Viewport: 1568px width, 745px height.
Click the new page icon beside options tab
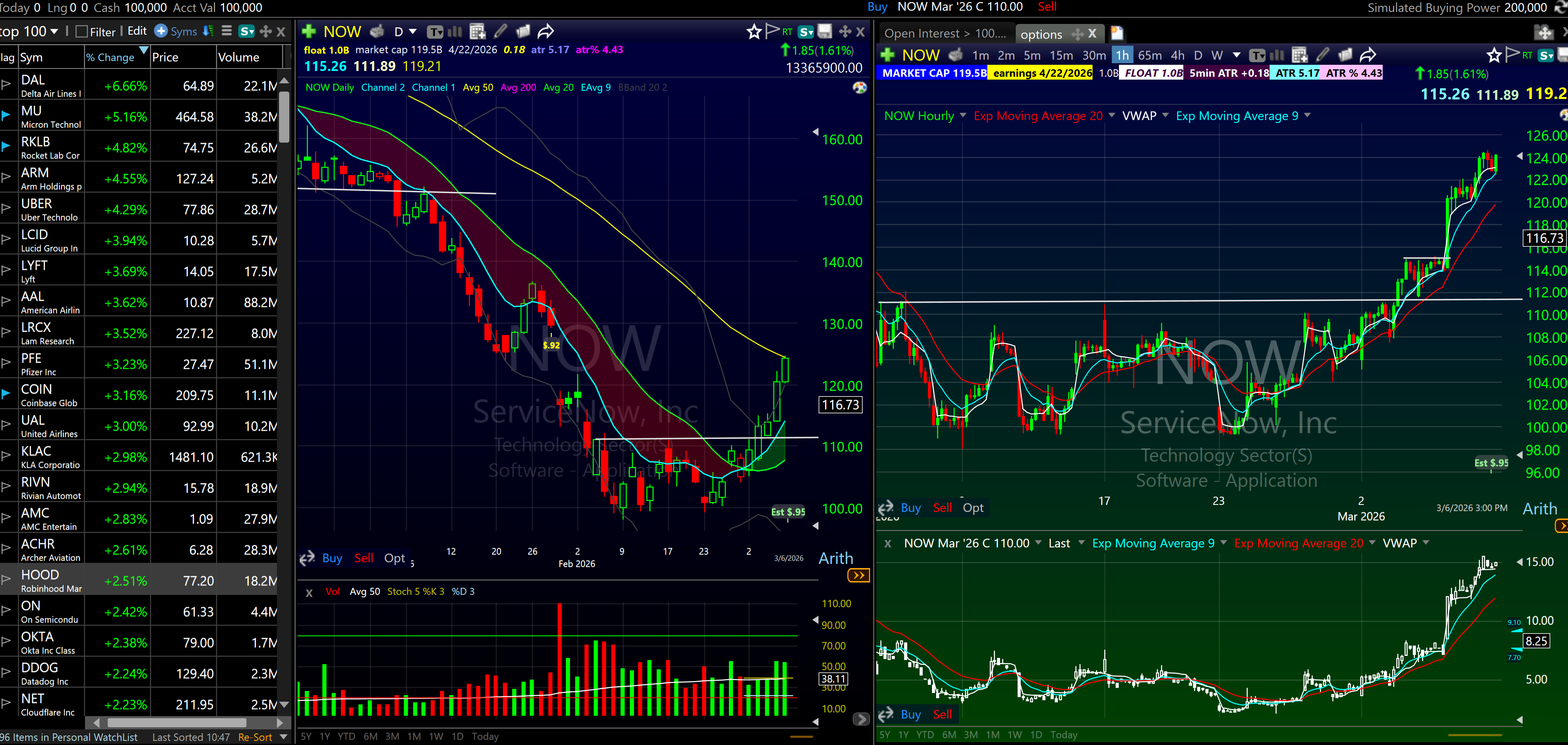pyautogui.click(x=1116, y=33)
